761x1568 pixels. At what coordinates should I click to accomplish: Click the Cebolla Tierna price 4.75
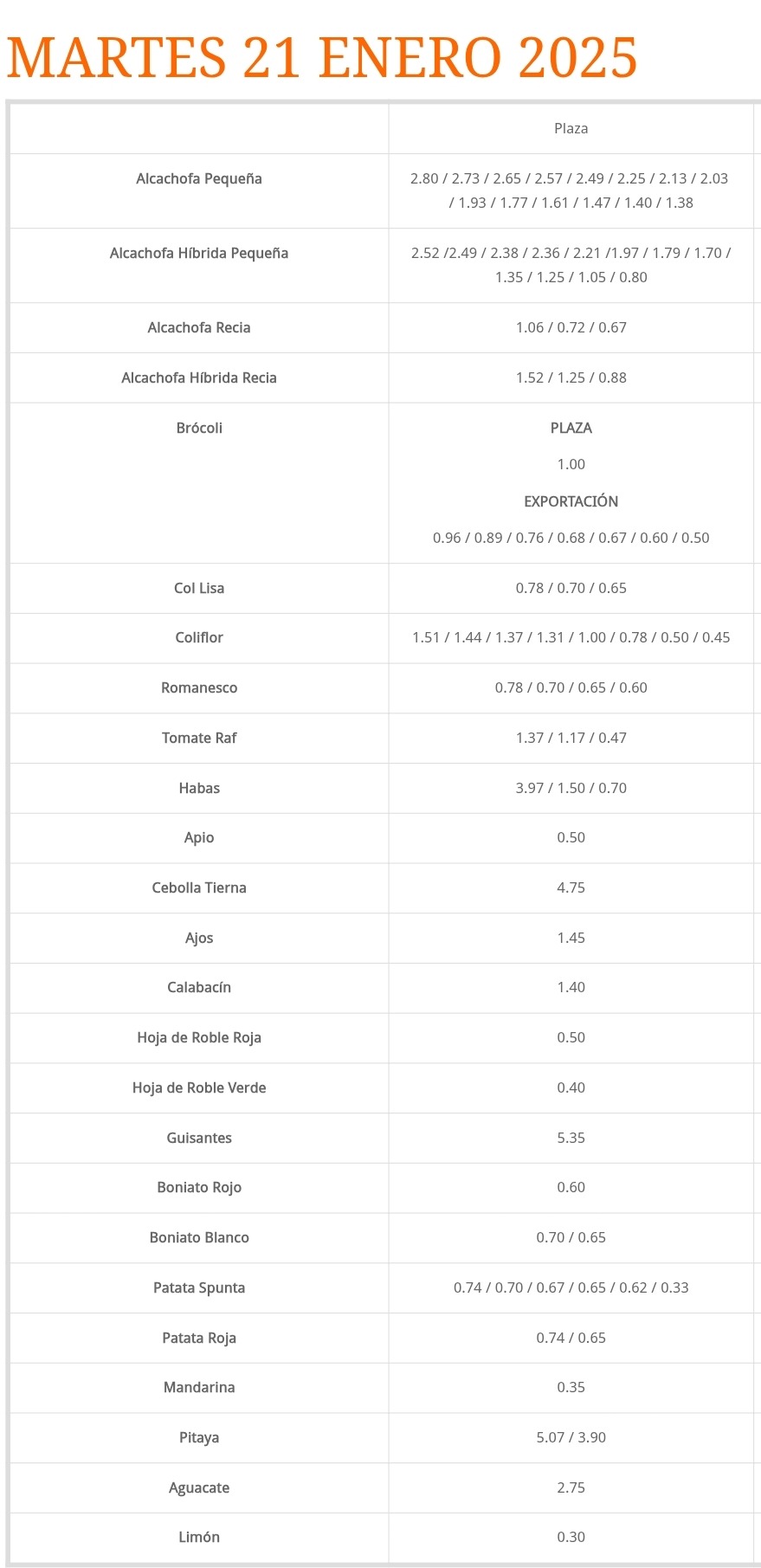click(571, 888)
